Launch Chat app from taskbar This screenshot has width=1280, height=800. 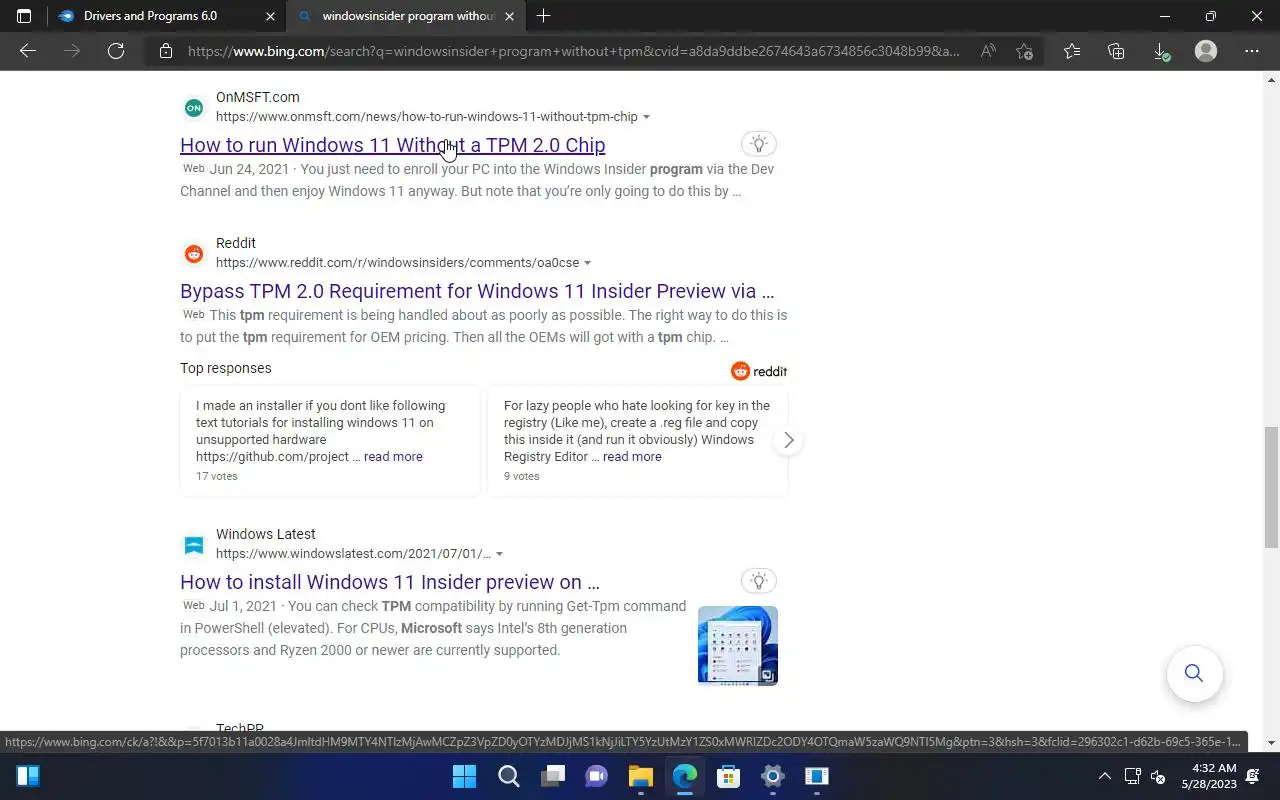tap(597, 776)
